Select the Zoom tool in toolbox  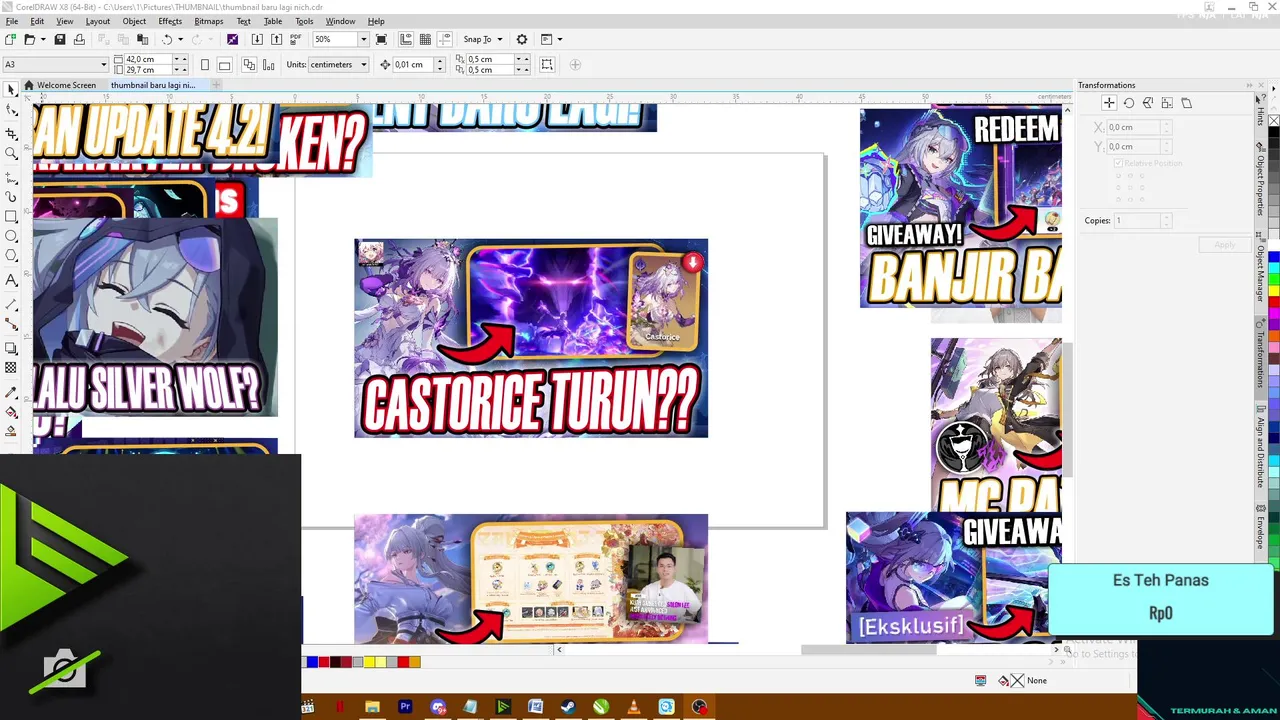(x=11, y=154)
